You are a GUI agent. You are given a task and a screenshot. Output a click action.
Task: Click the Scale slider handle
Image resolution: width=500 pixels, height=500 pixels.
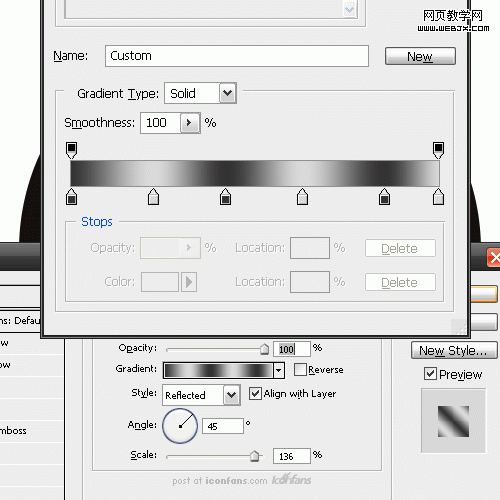(255, 456)
